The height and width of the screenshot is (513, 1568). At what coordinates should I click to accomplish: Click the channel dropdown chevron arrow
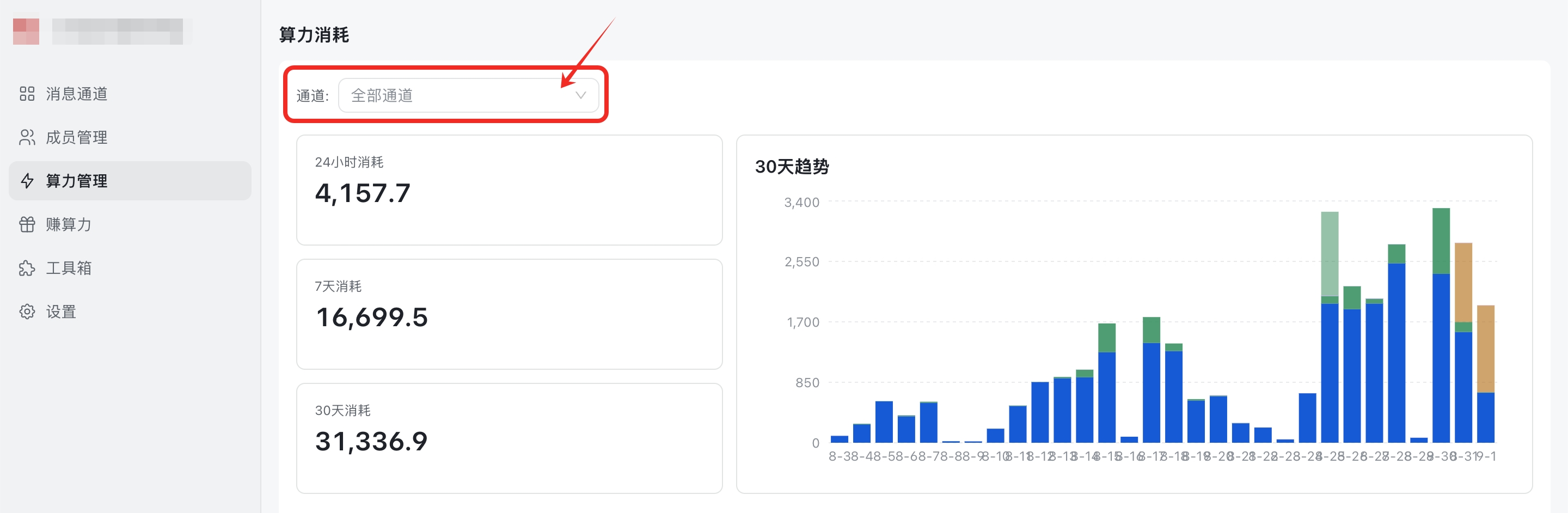click(581, 95)
